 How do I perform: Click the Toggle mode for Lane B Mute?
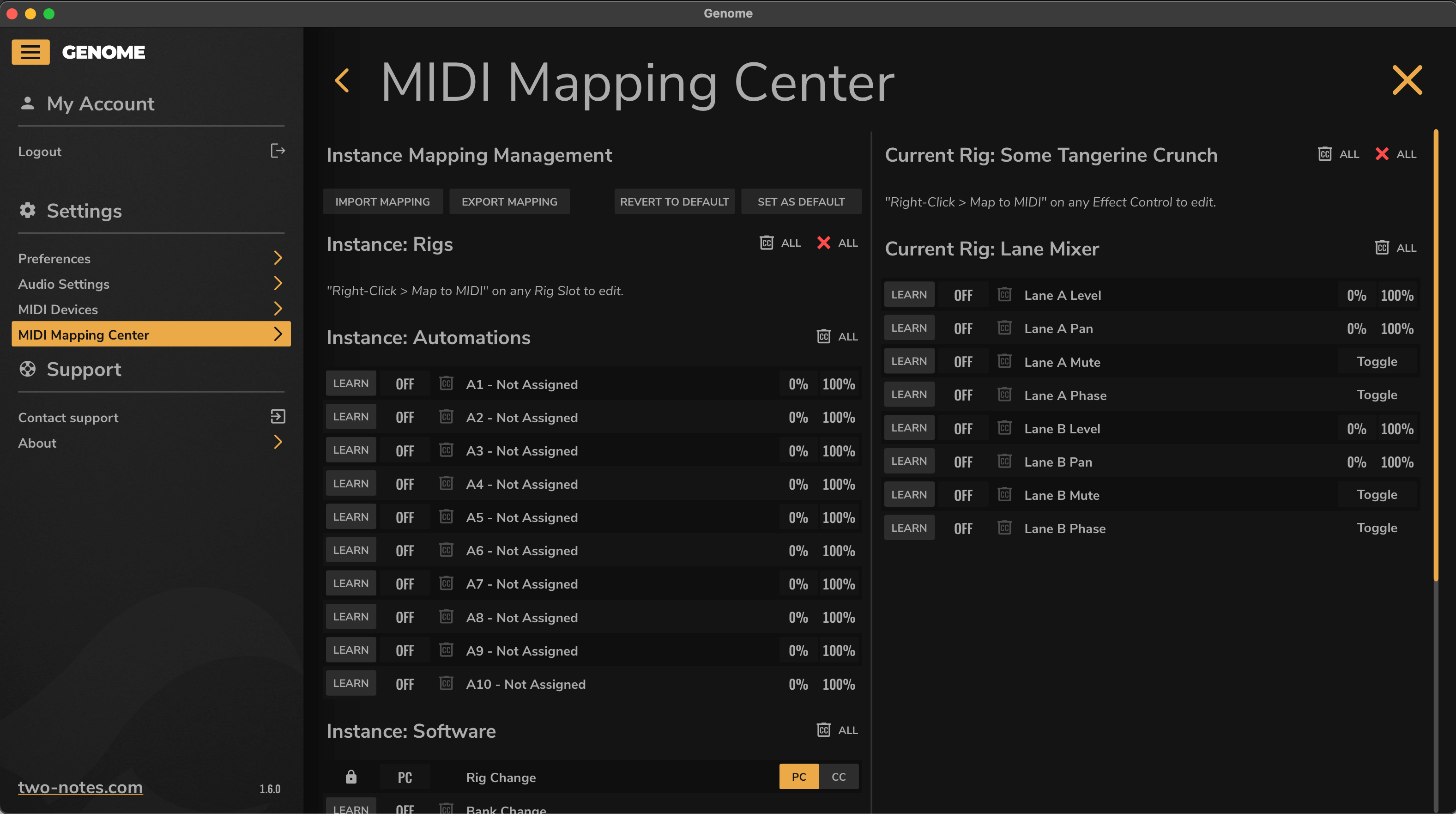[x=1377, y=495]
